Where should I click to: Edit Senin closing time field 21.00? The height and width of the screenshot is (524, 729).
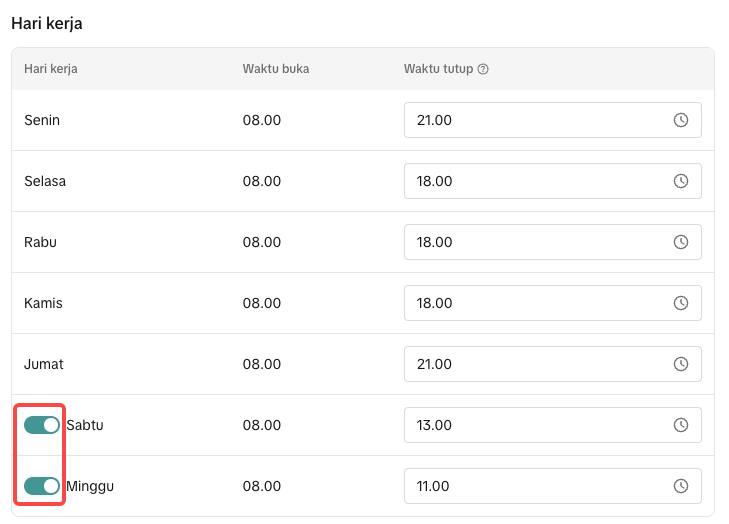point(535,120)
